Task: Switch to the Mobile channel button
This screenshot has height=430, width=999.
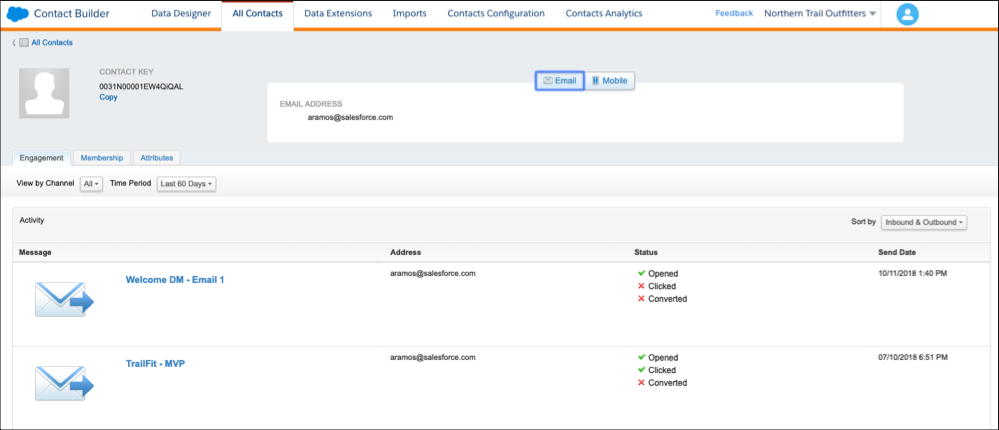Action: pos(610,81)
